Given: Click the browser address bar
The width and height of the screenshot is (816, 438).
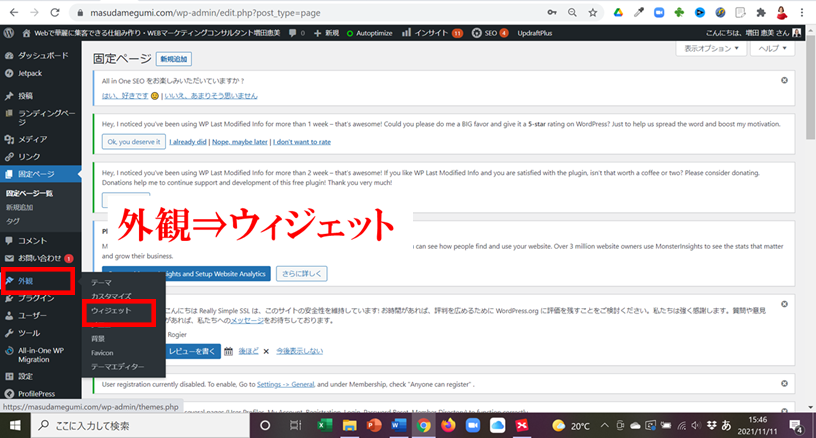Looking at the screenshot, I should pyautogui.click(x=312, y=12).
